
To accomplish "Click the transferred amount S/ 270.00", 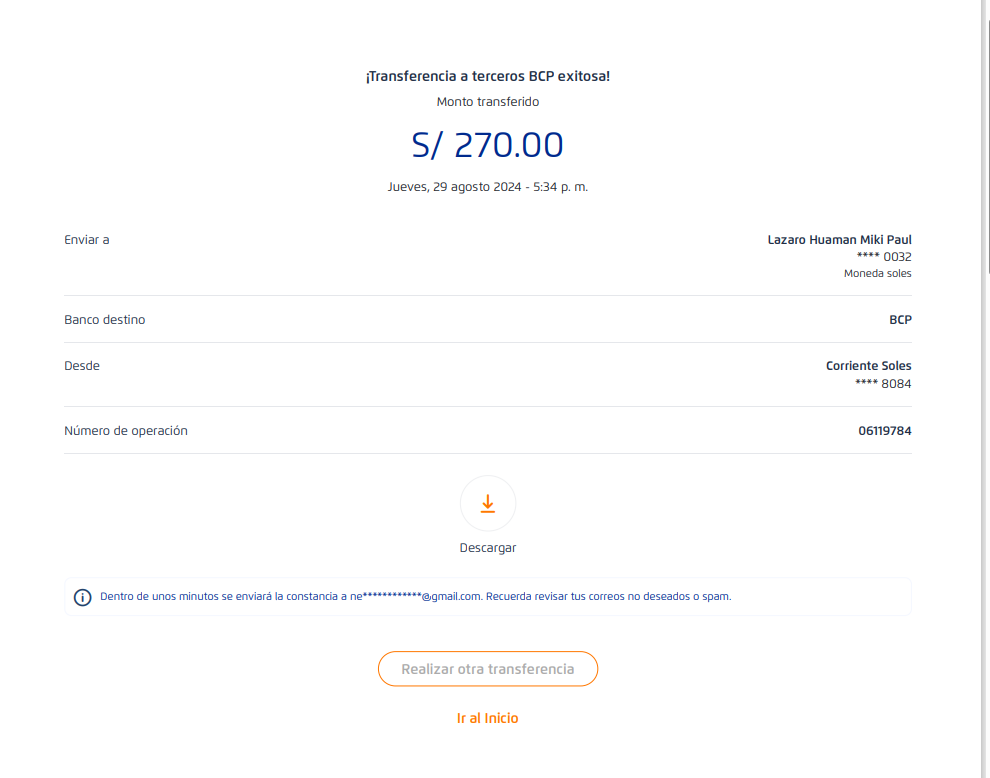I will pyautogui.click(x=488, y=145).
